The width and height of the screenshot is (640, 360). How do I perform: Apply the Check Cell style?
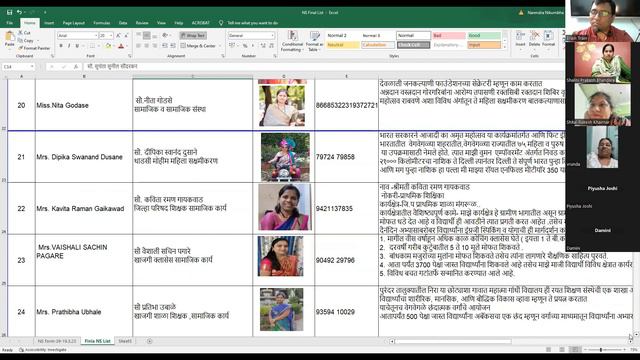coord(413,45)
